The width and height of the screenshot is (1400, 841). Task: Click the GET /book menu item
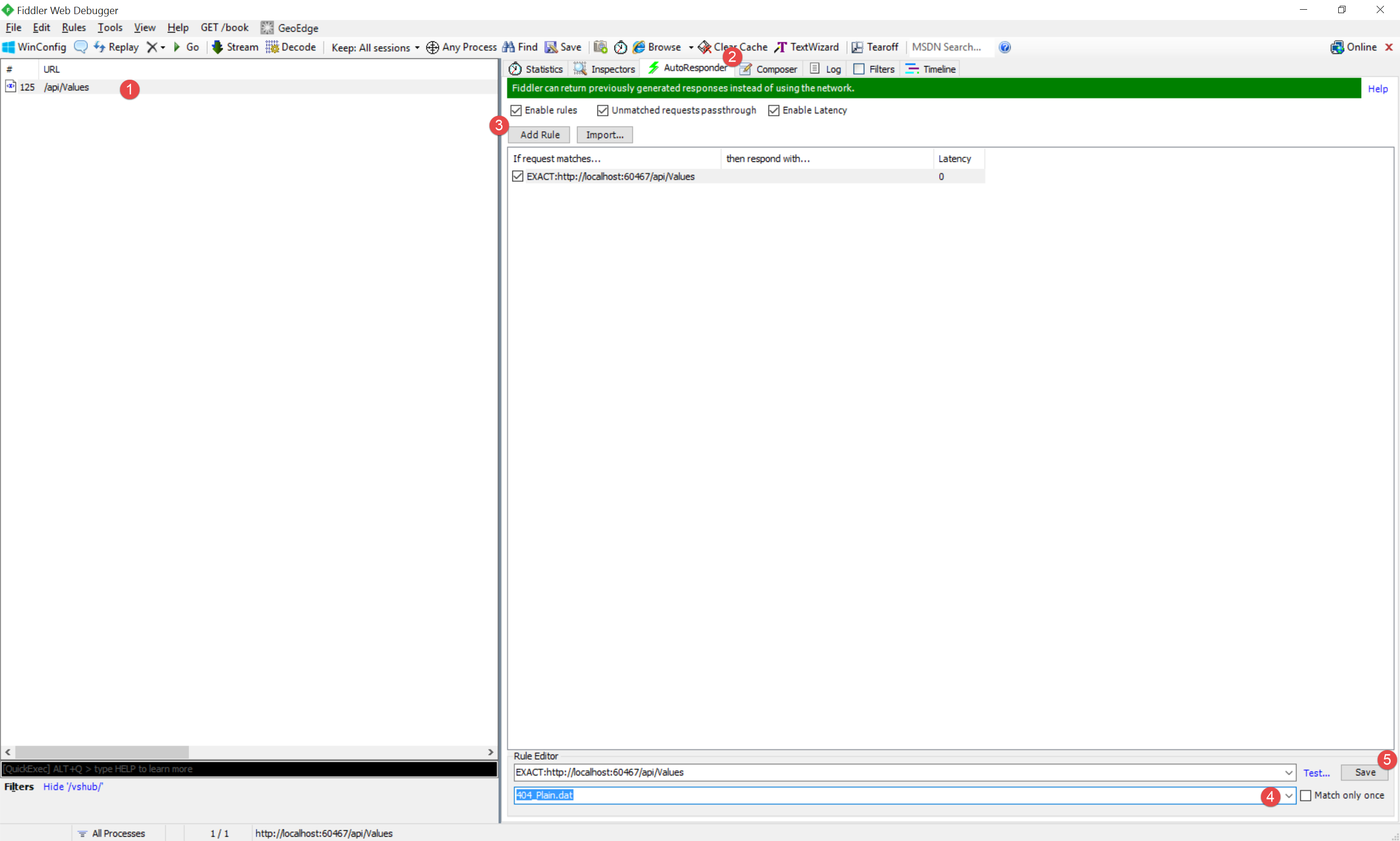click(225, 27)
